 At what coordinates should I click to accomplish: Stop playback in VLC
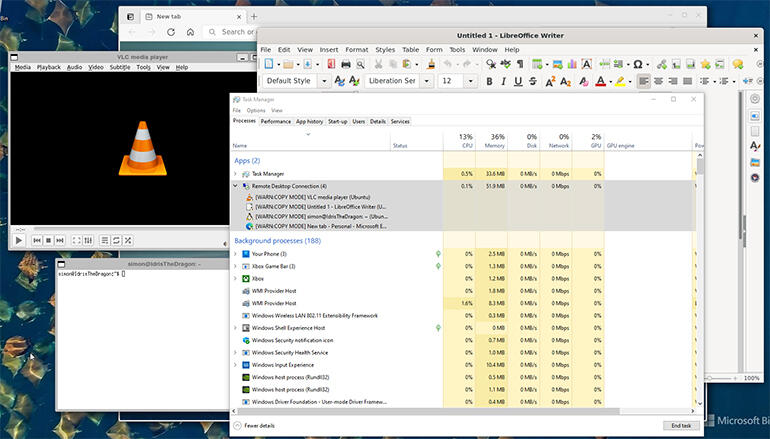coord(48,240)
